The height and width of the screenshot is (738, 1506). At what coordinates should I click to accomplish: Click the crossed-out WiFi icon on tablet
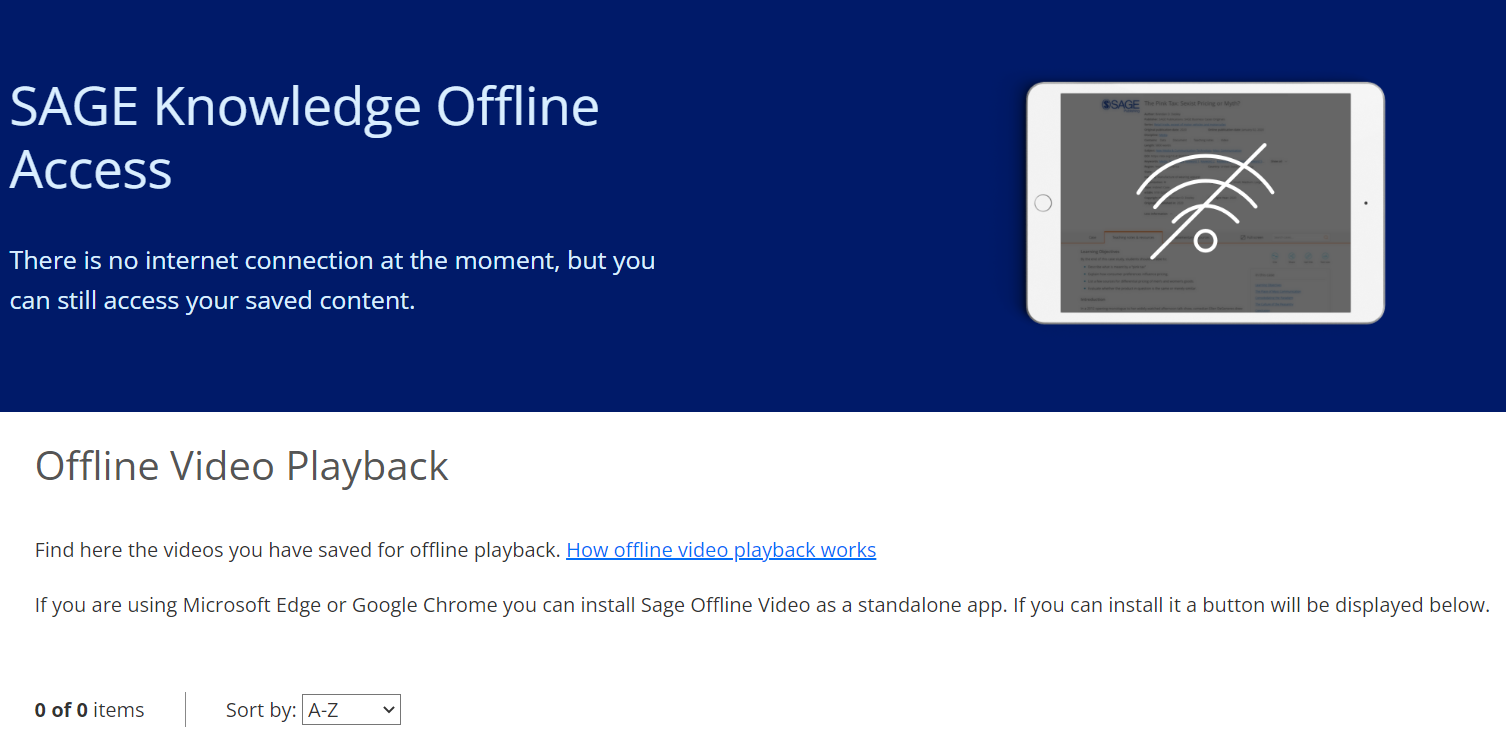(x=1205, y=200)
